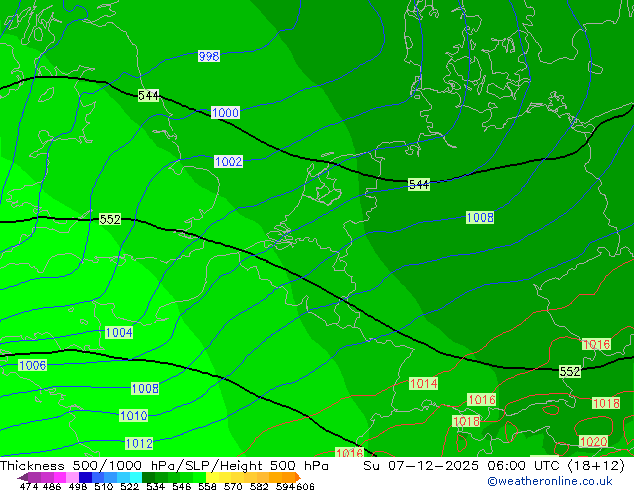Click the yellow legend swatch beside 558
Screen dimensions: 634x490
coord(212,477)
